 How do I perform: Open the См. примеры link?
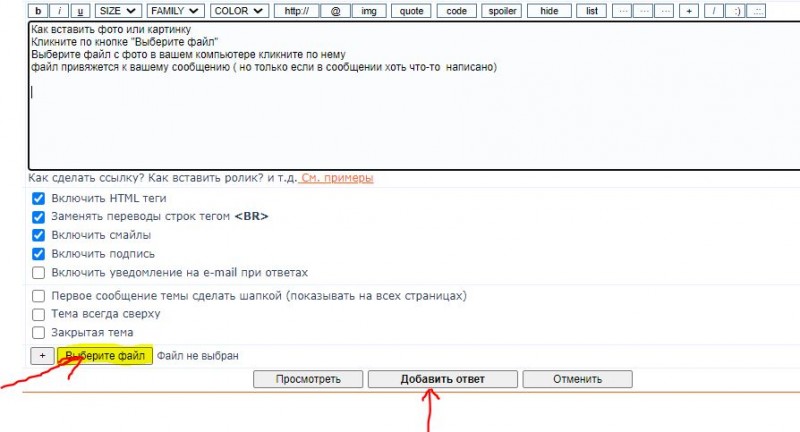pos(337,178)
